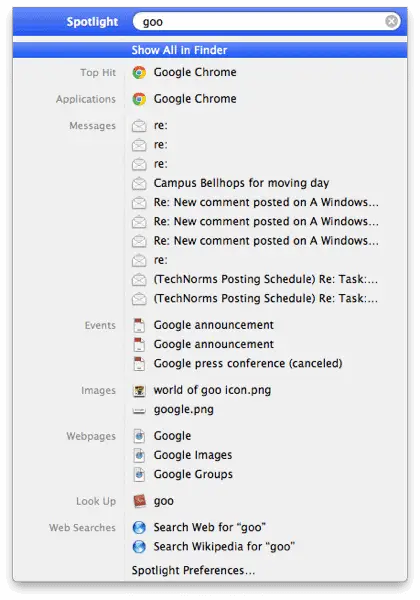This screenshot has height=600, width=420.
Task: Open first TechNorms Posting Schedule message
Action: click(x=265, y=279)
